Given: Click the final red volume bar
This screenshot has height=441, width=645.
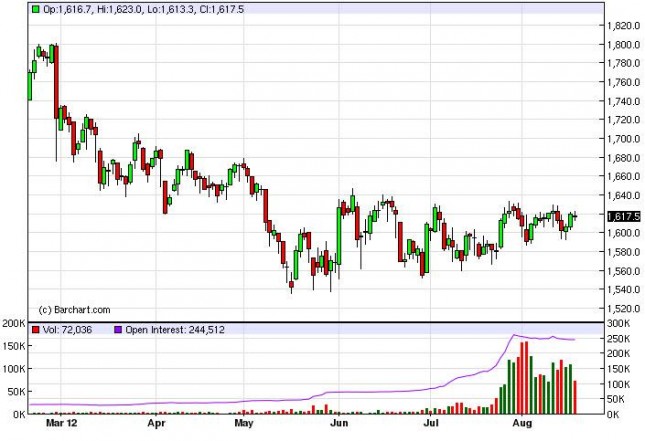Looking at the screenshot, I should (575, 397).
